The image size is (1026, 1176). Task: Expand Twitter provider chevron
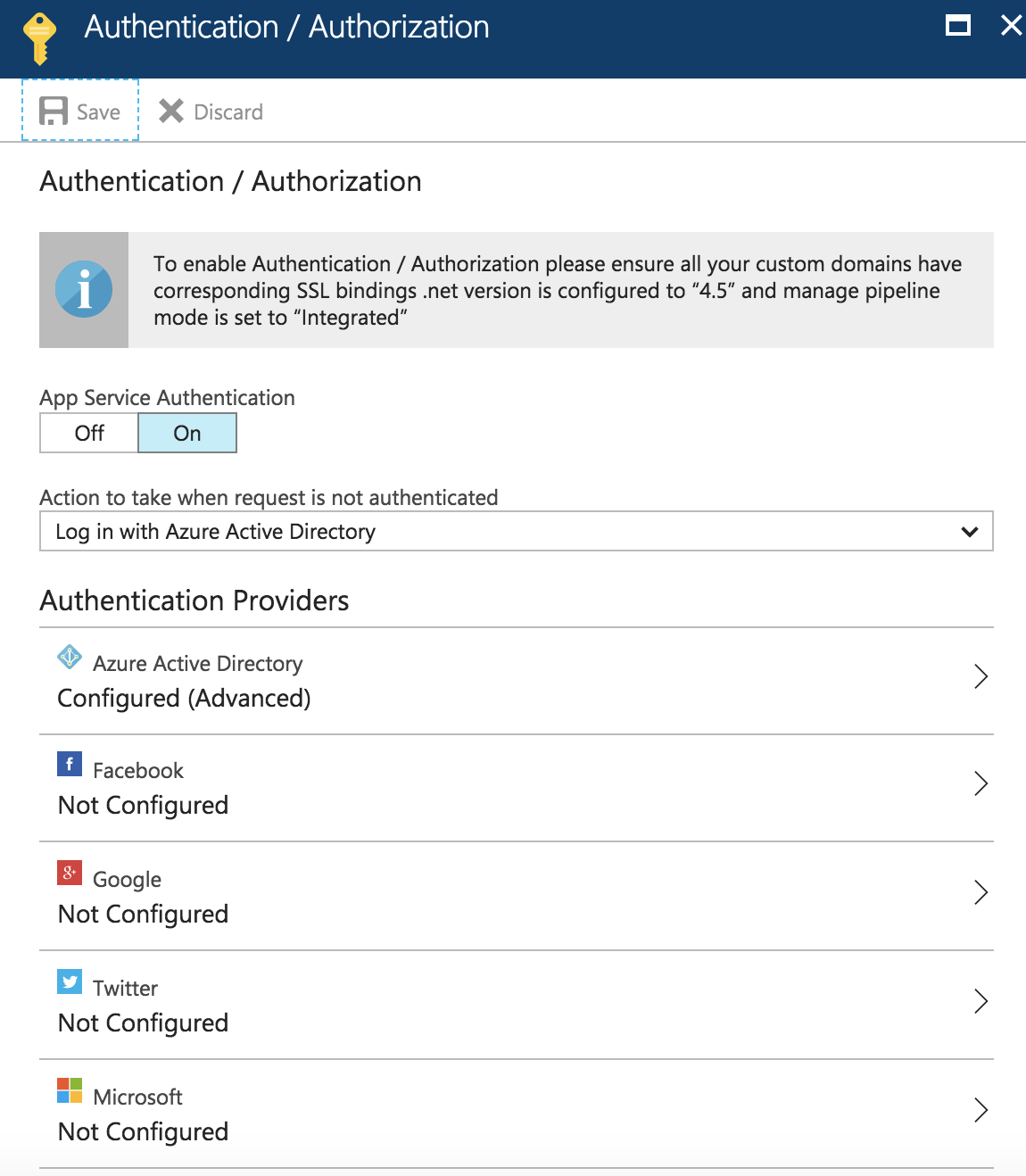[x=981, y=1001]
